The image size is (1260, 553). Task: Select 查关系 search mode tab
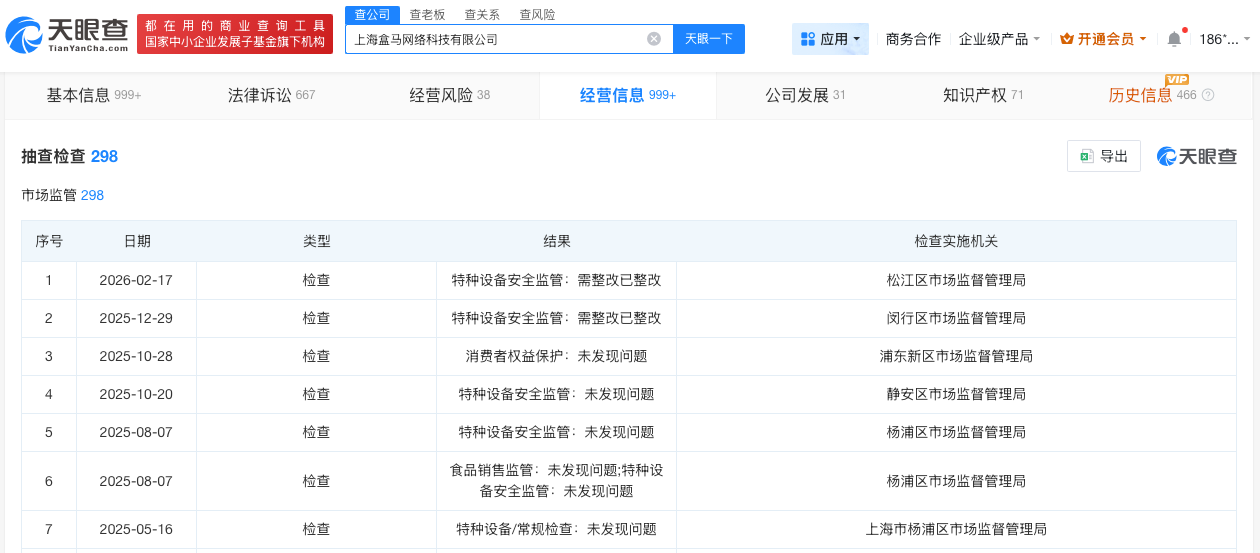482,15
